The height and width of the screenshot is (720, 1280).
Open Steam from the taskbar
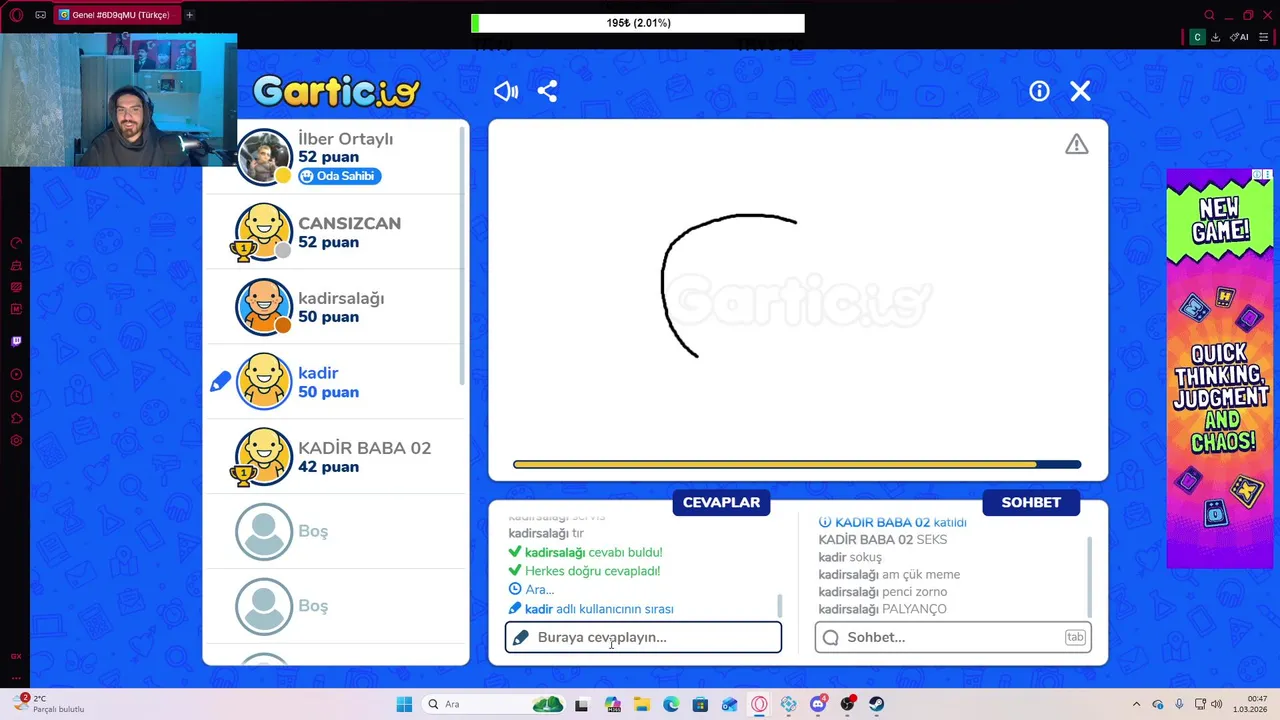coord(877,704)
